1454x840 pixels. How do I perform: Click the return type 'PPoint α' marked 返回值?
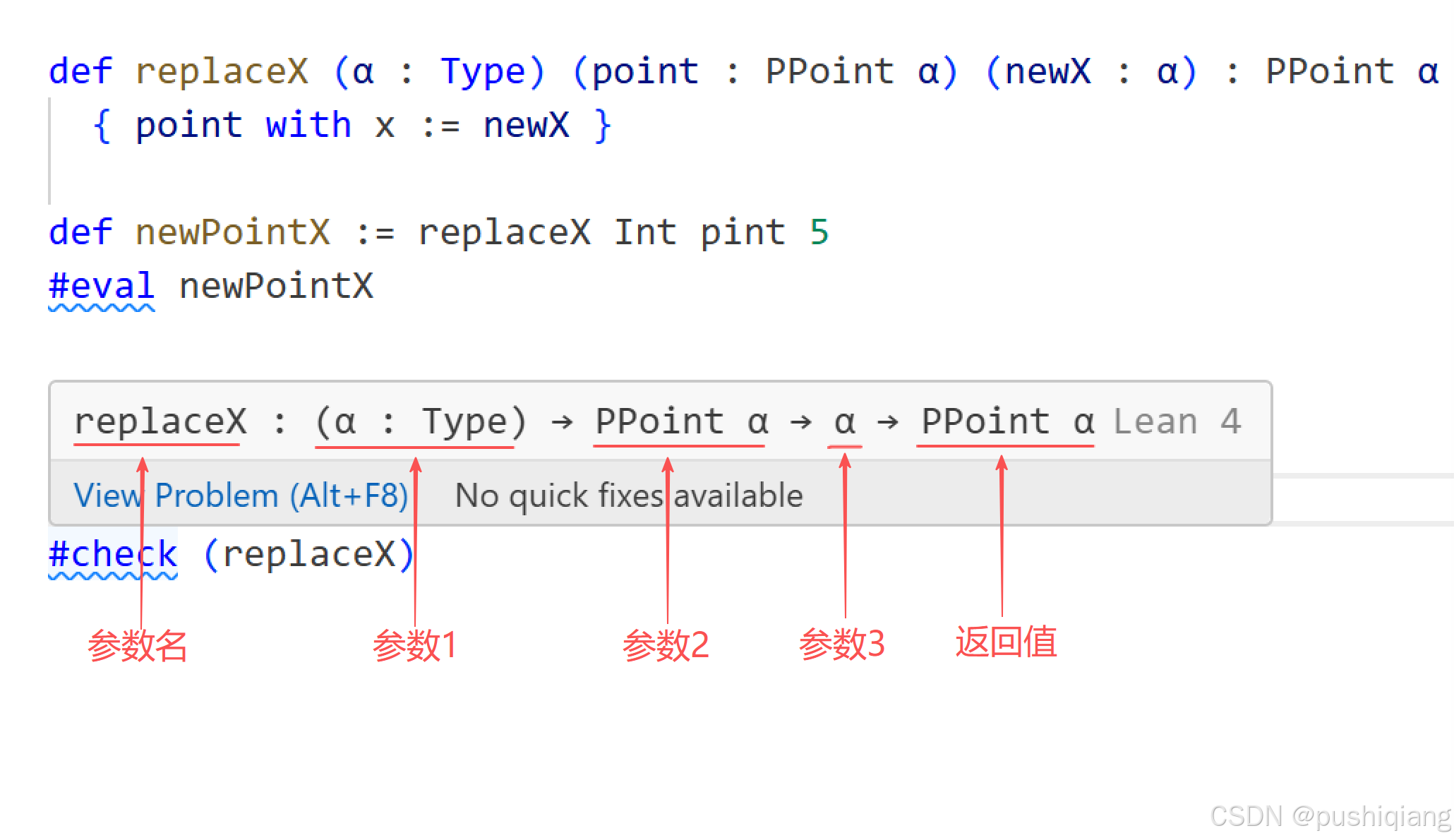tap(1005, 421)
